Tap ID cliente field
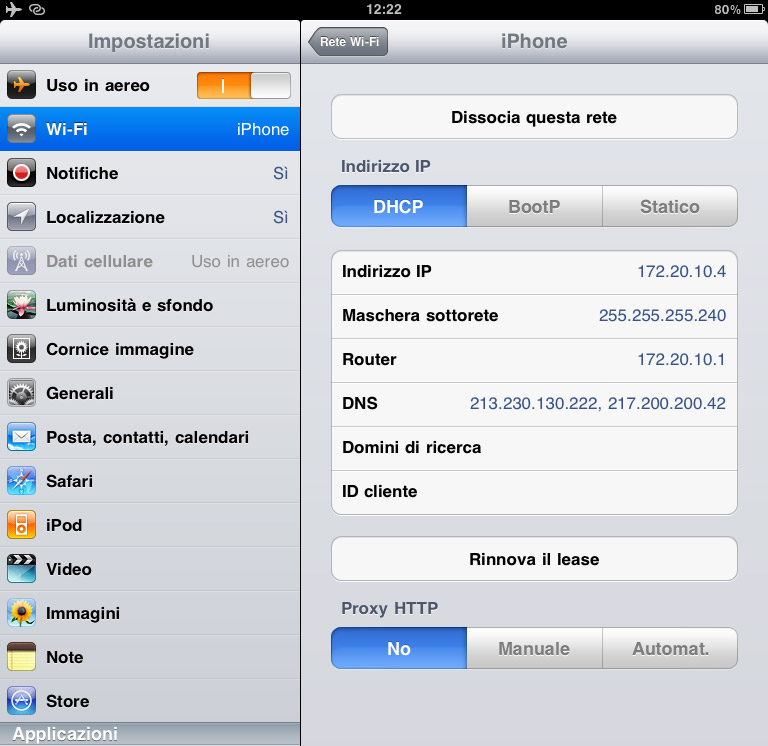The width and height of the screenshot is (768, 746). point(534,492)
